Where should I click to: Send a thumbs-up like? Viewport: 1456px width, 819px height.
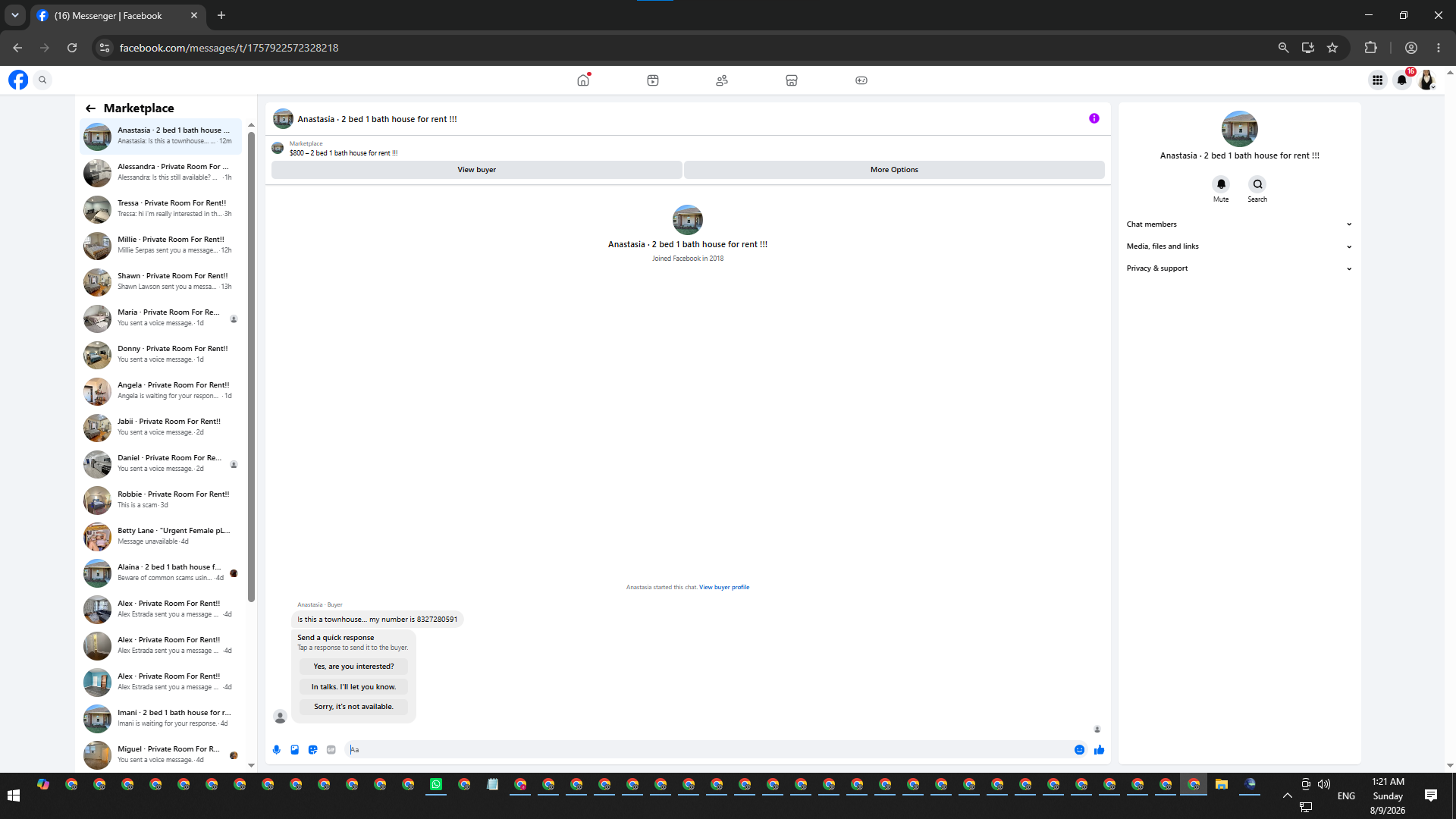[1099, 750]
